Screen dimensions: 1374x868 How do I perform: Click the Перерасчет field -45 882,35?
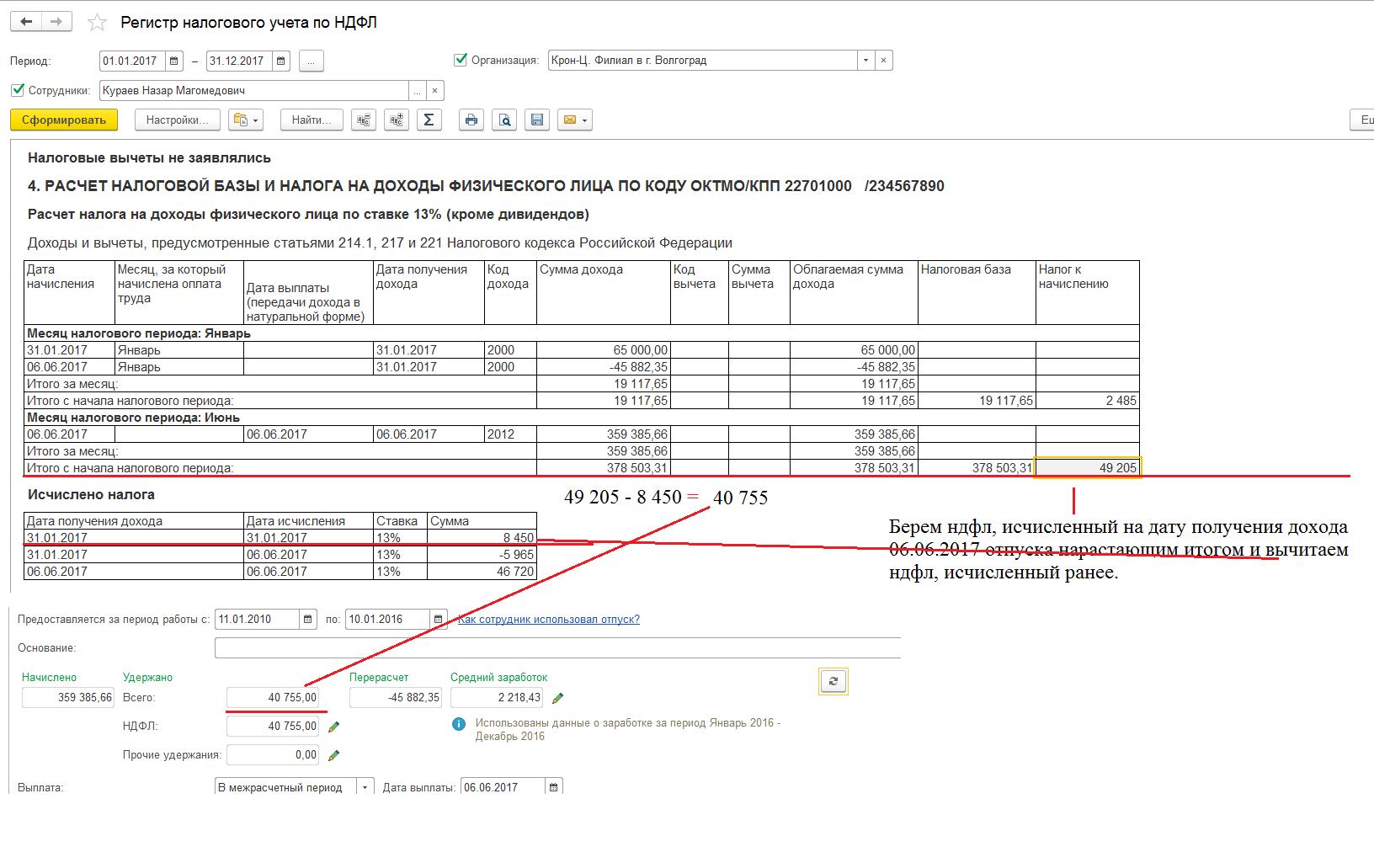pos(396,698)
